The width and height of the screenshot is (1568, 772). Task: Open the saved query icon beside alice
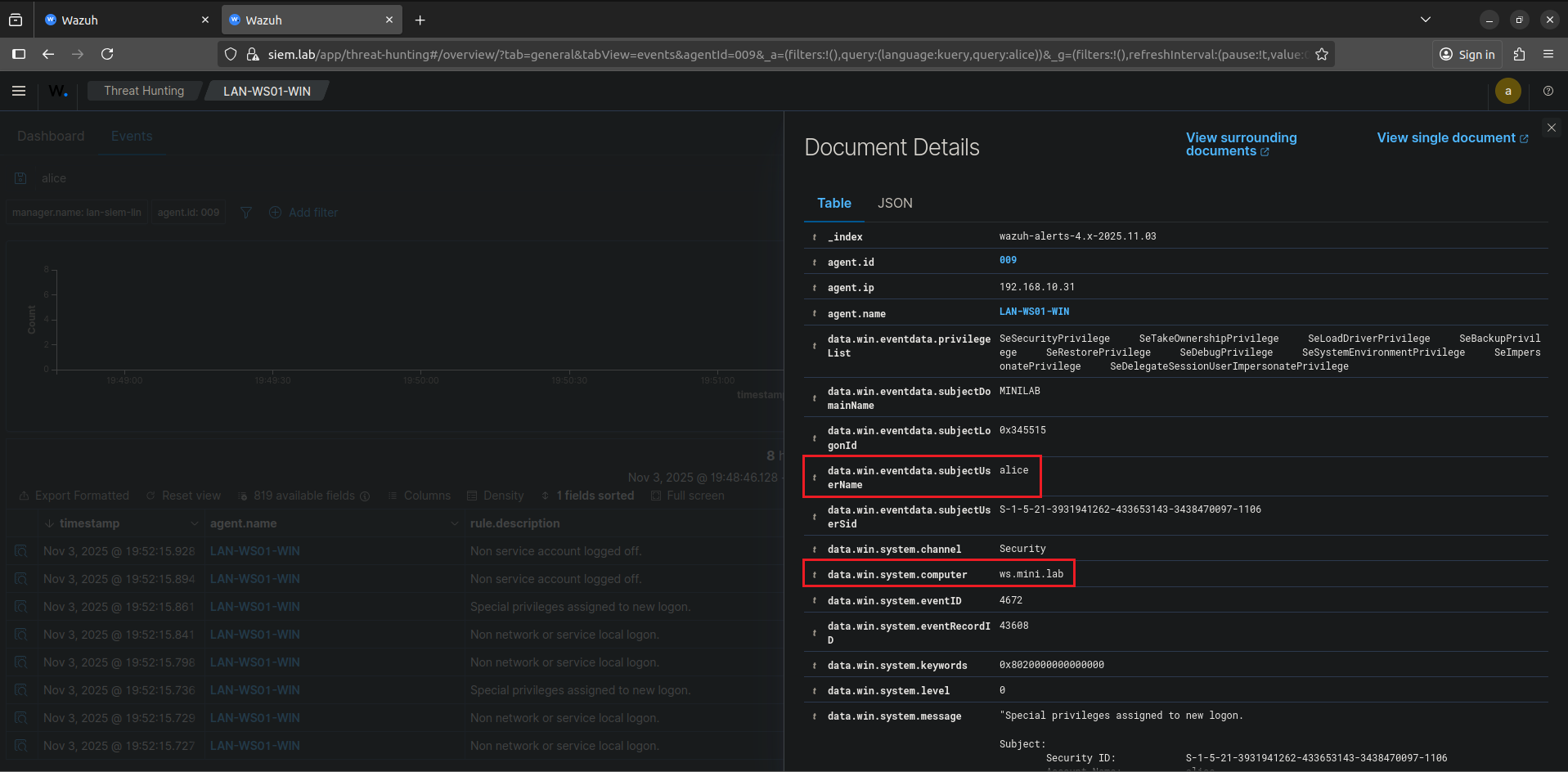[21, 178]
